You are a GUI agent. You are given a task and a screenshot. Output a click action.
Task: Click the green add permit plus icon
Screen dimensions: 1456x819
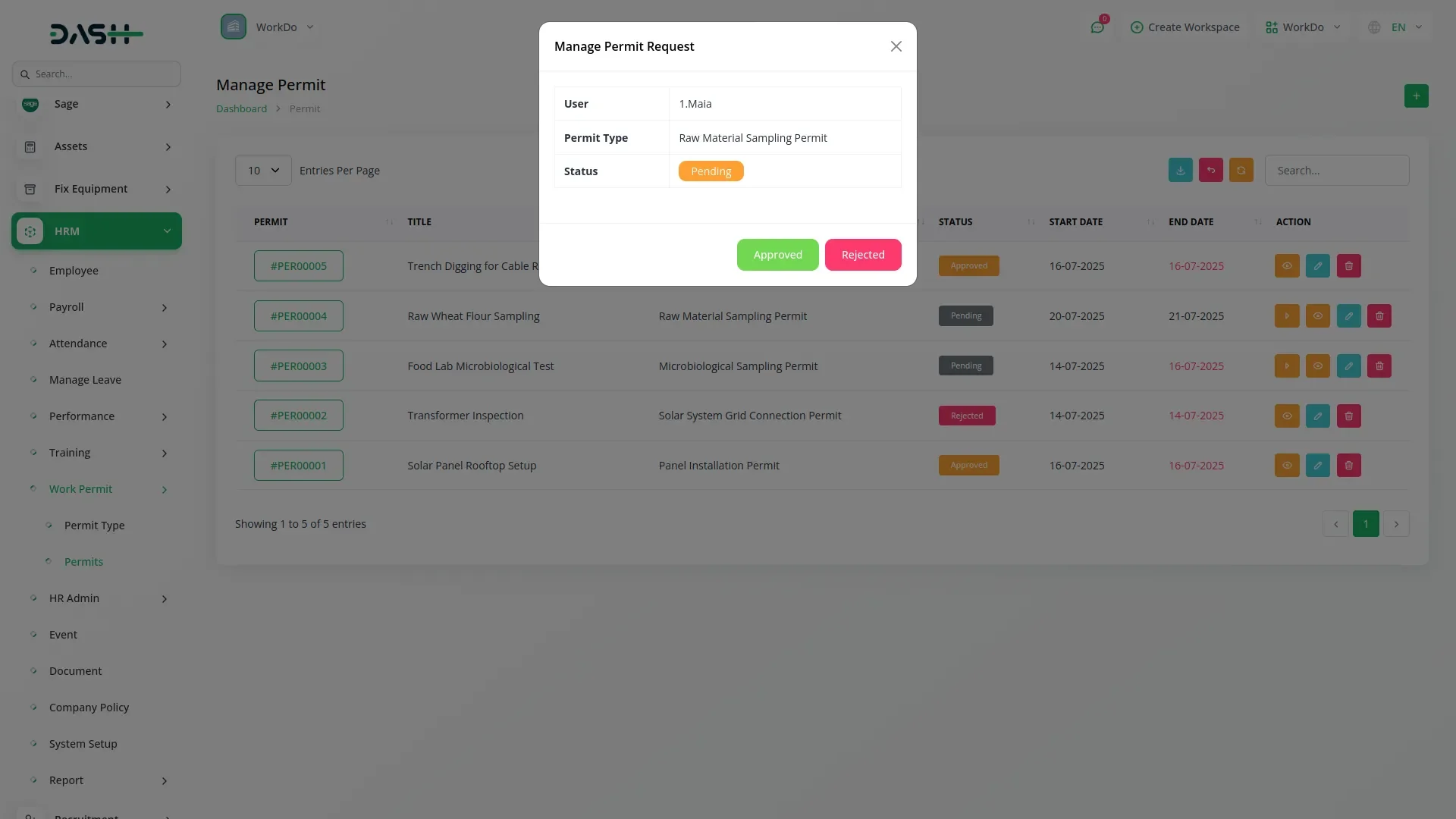click(1416, 96)
